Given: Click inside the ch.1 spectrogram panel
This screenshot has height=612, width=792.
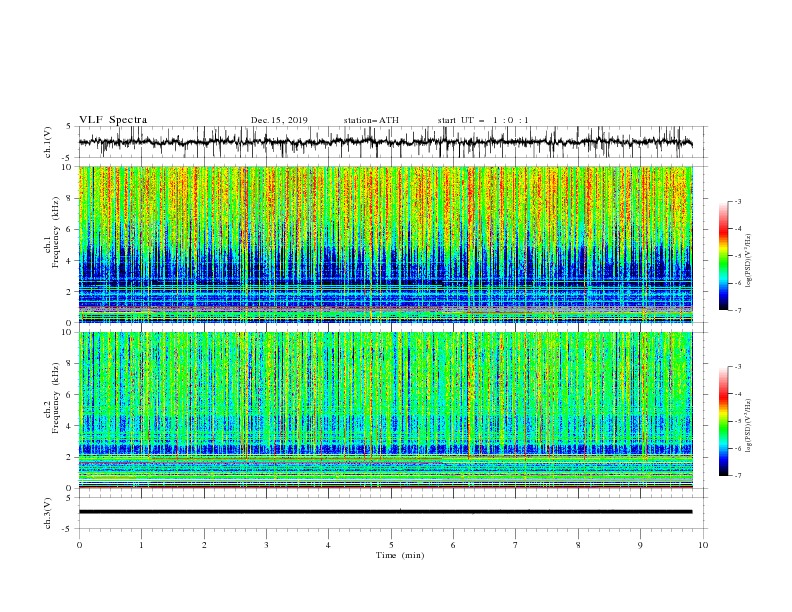Looking at the screenshot, I should (x=385, y=244).
